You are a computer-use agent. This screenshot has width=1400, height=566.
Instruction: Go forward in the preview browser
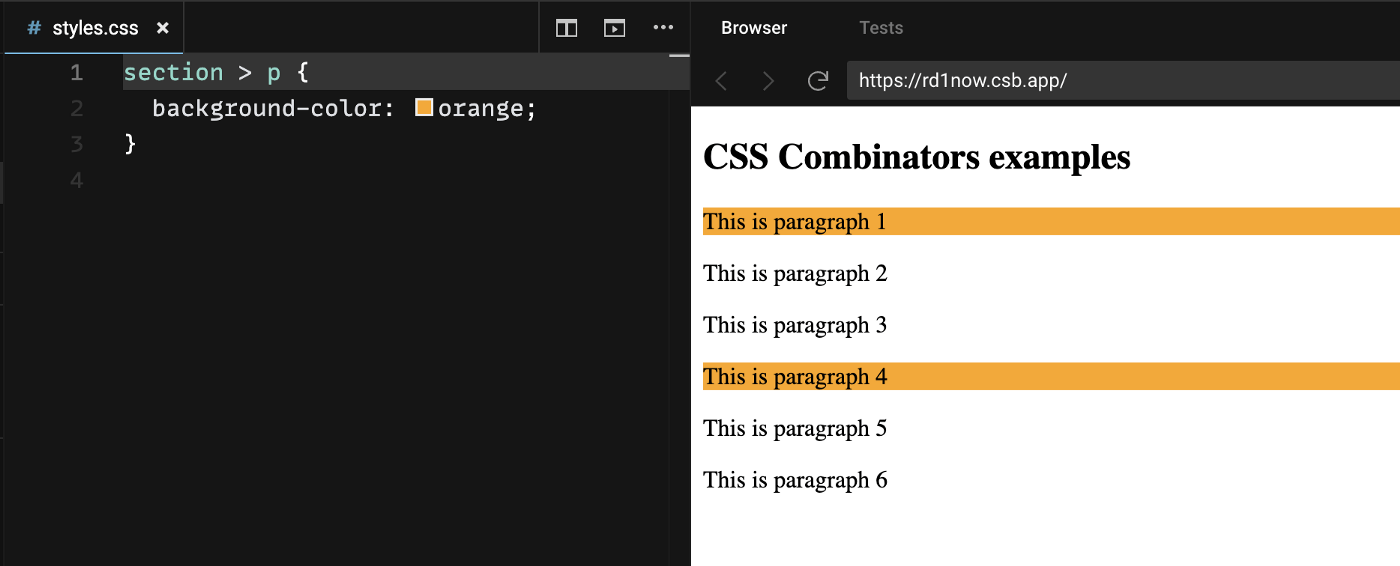tap(768, 81)
